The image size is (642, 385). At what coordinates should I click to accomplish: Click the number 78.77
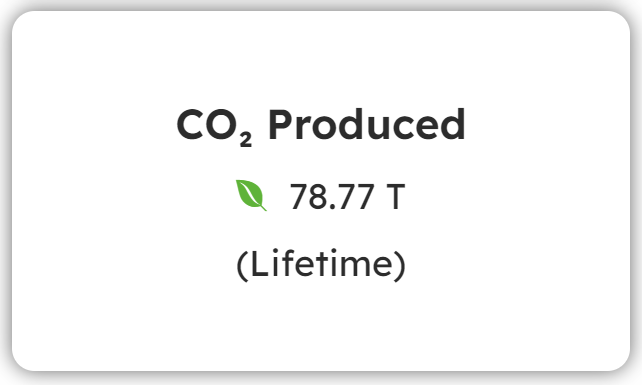(332, 197)
